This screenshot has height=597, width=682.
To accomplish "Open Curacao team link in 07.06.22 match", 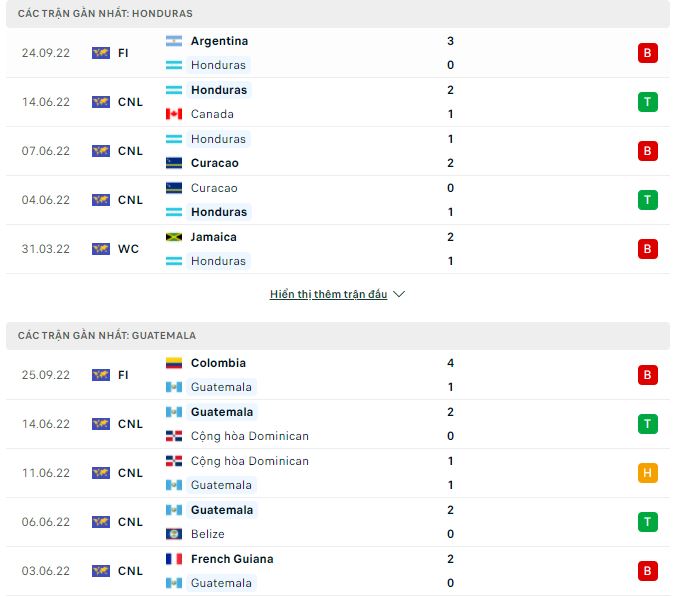I will (x=214, y=163).
